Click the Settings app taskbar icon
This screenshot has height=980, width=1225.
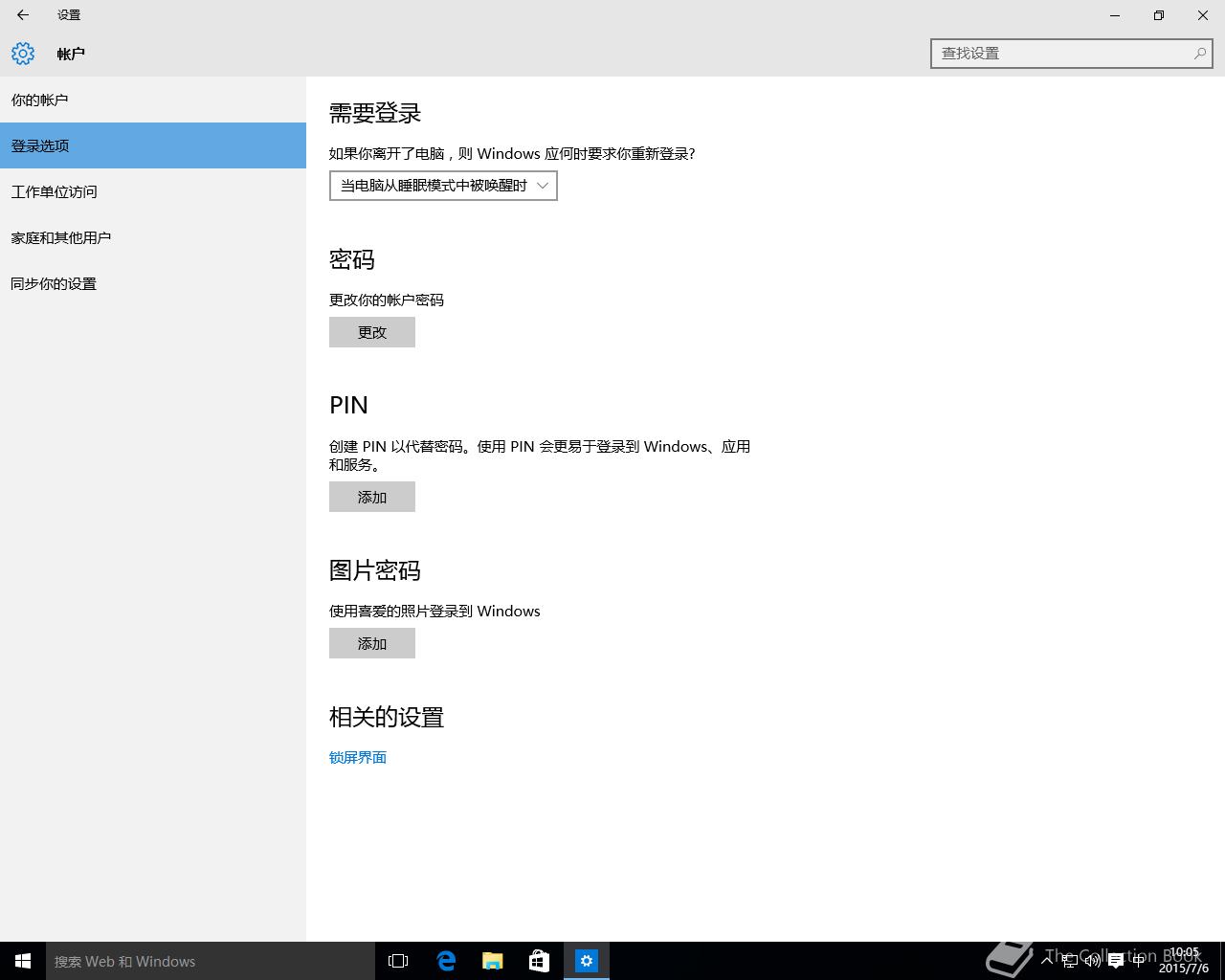pos(587,961)
